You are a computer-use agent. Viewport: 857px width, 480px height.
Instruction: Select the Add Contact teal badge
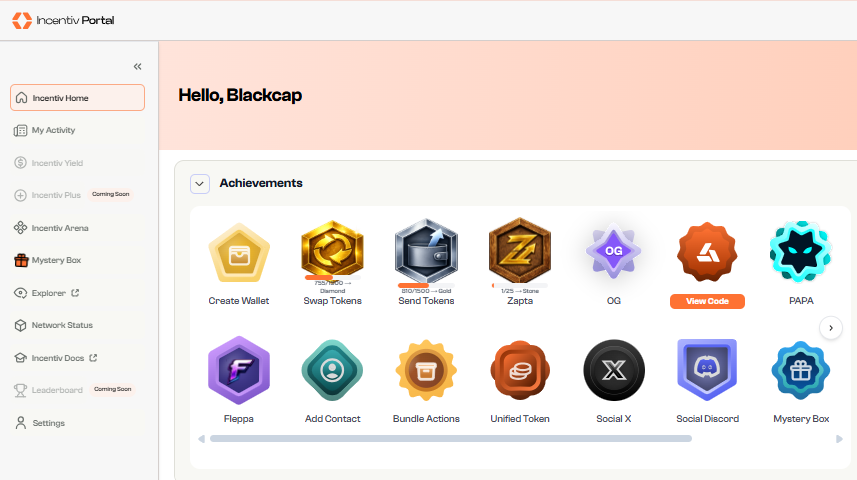point(332,371)
